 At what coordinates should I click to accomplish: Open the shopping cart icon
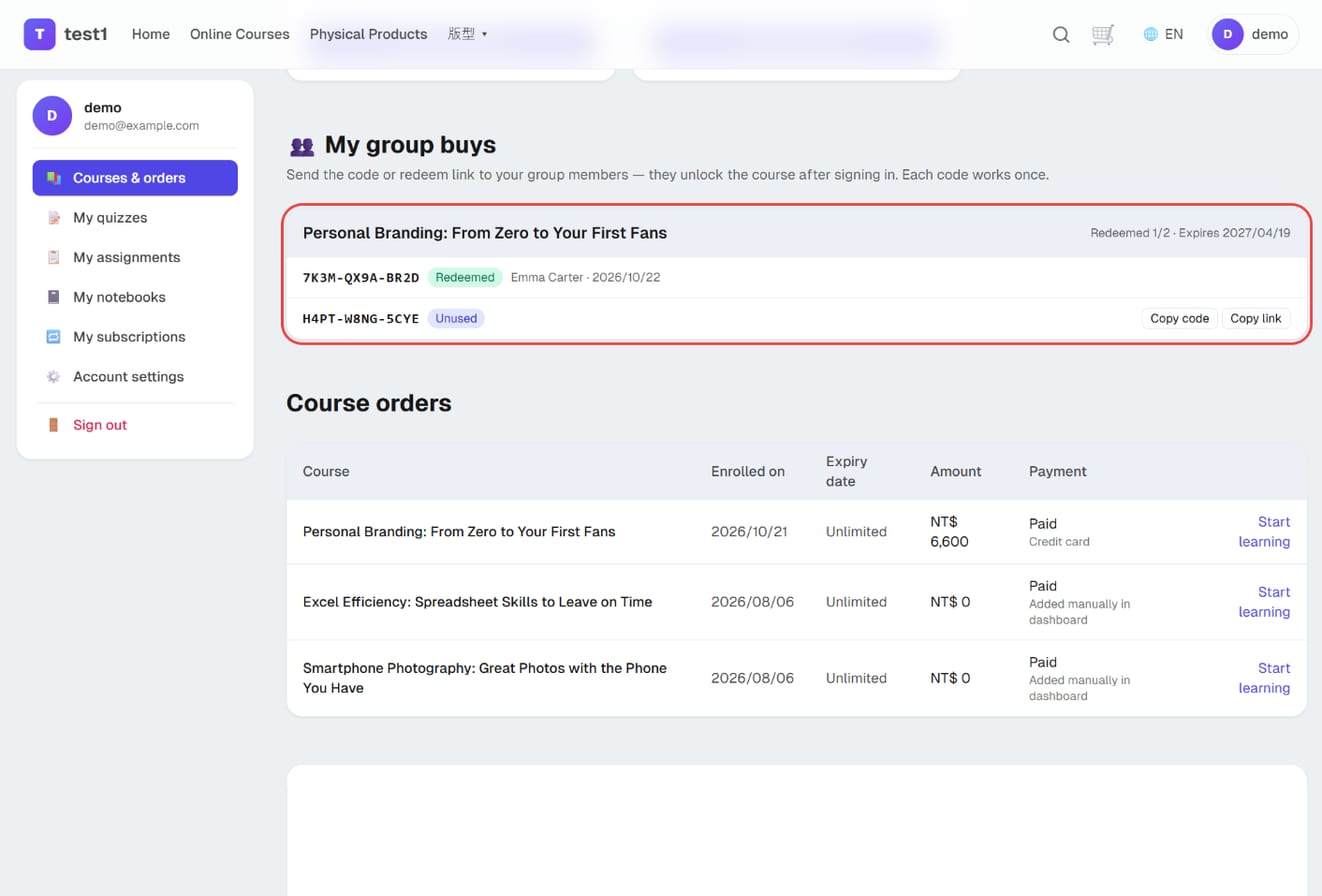click(x=1103, y=34)
